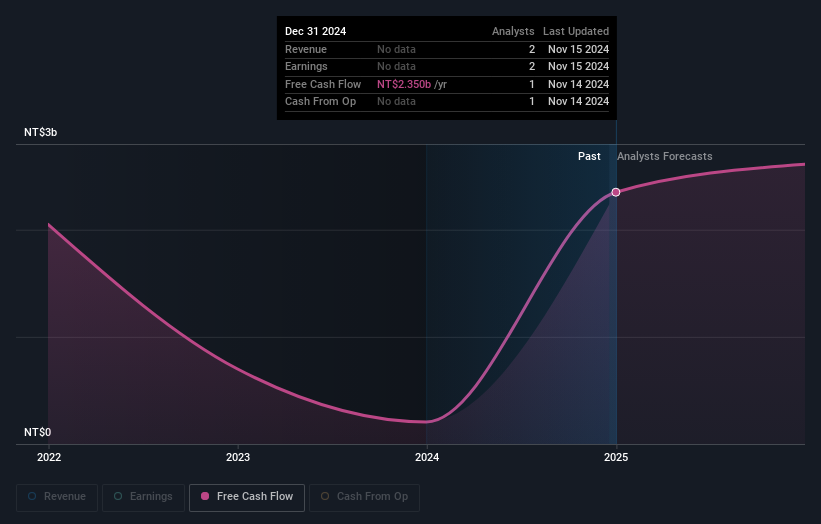Click the 2024 x-axis label

pyautogui.click(x=427, y=458)
